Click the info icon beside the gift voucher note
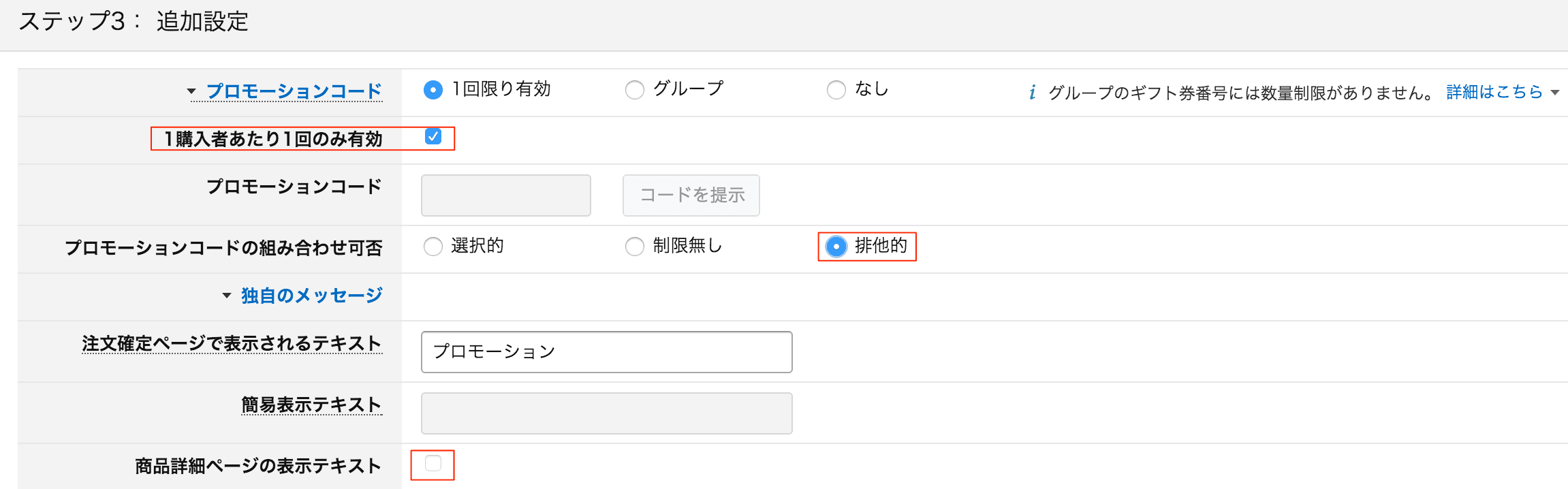Screen dimensions: 1568x489 [1033, 92]
